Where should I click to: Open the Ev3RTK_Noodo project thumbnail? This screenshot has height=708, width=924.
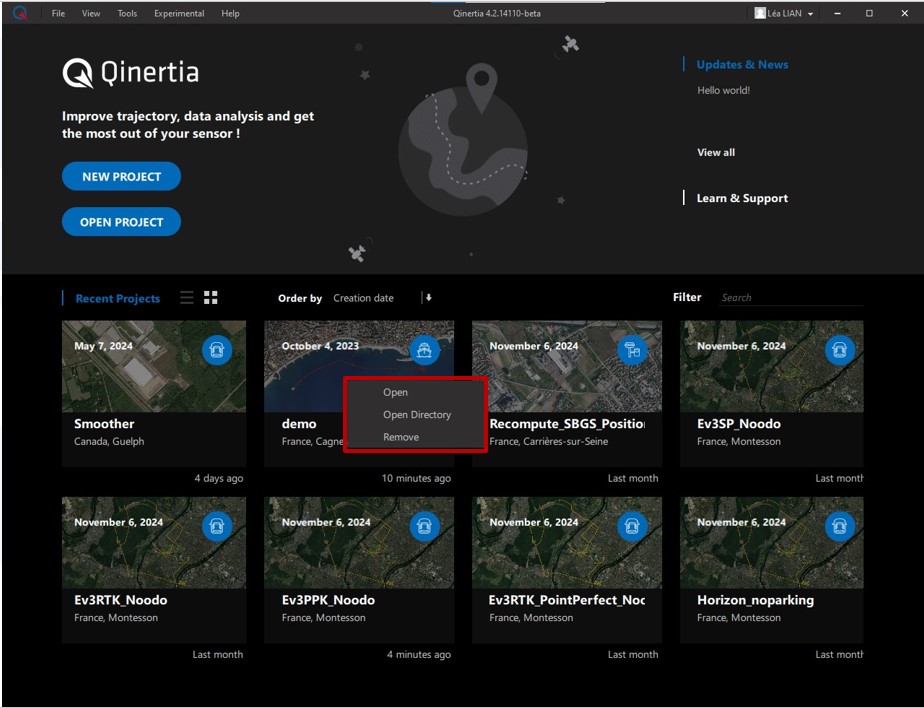click(x=154, y=542)
